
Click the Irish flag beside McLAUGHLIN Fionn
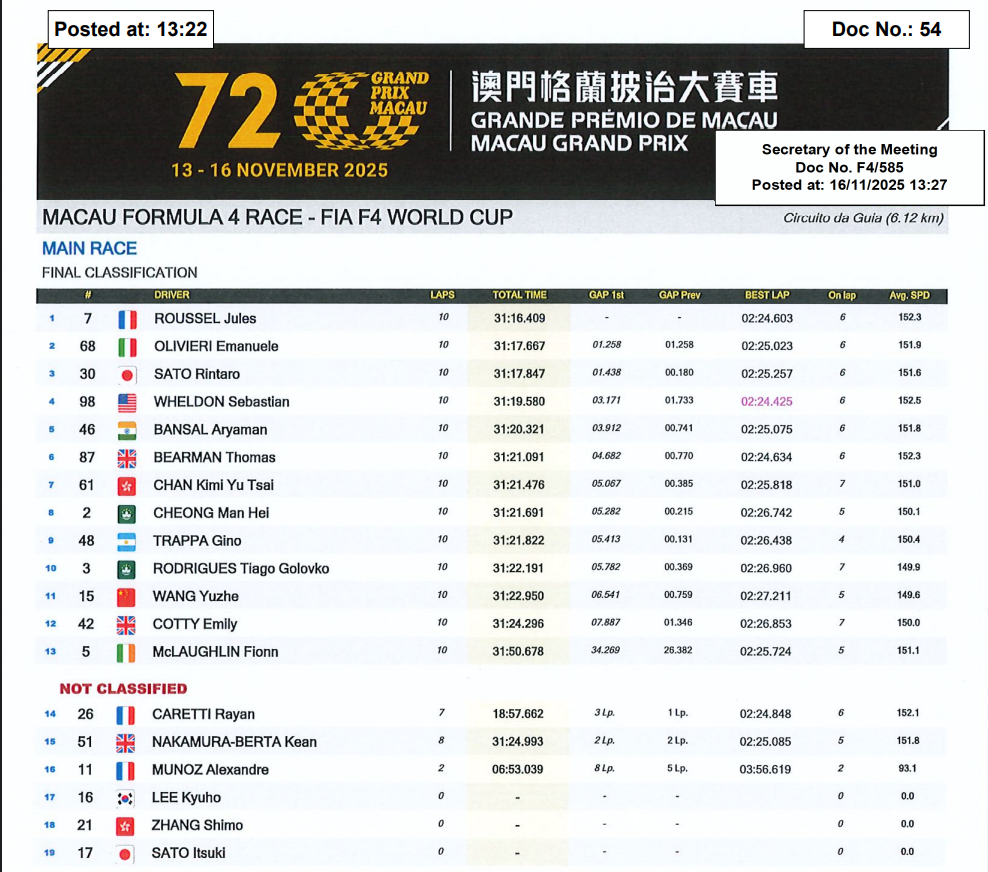127,652
